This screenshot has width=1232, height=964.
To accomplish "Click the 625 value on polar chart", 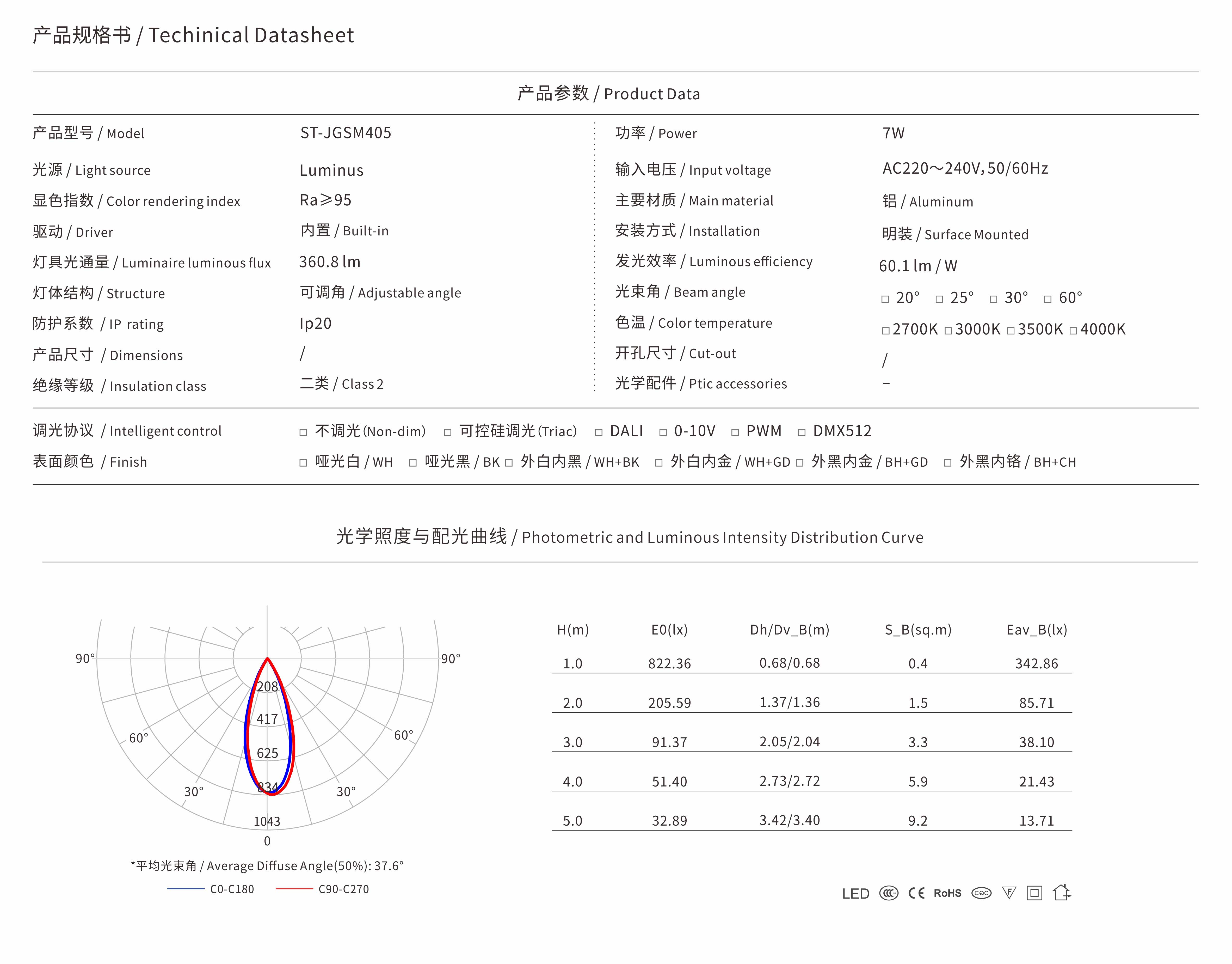I will click(x=267, y=753).
